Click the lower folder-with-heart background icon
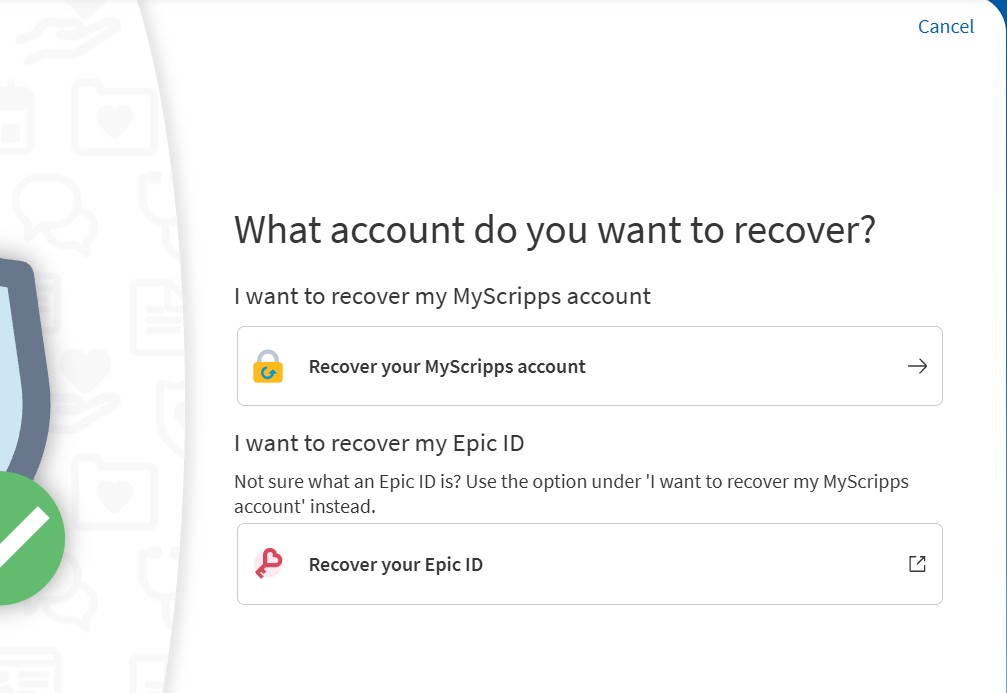Image resolution: width=1007 pixels, height=693 pixels. (x=114, y=493)
